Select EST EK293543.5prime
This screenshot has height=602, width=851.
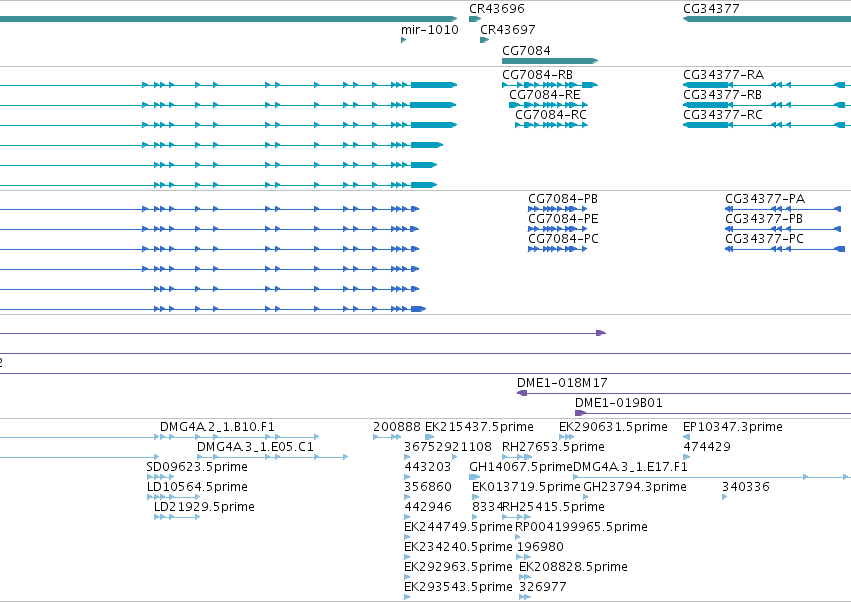(x=458, y=588)
